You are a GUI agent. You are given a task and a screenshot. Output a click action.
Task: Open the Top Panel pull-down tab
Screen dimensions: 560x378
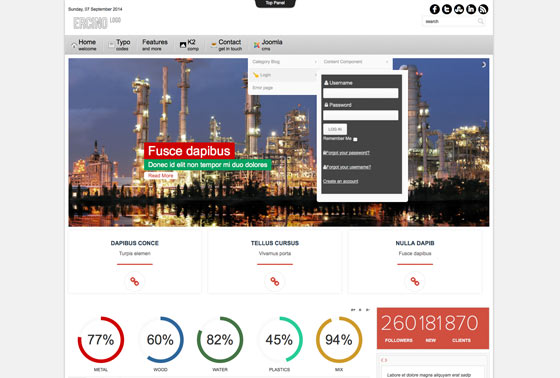pos(275,3)
